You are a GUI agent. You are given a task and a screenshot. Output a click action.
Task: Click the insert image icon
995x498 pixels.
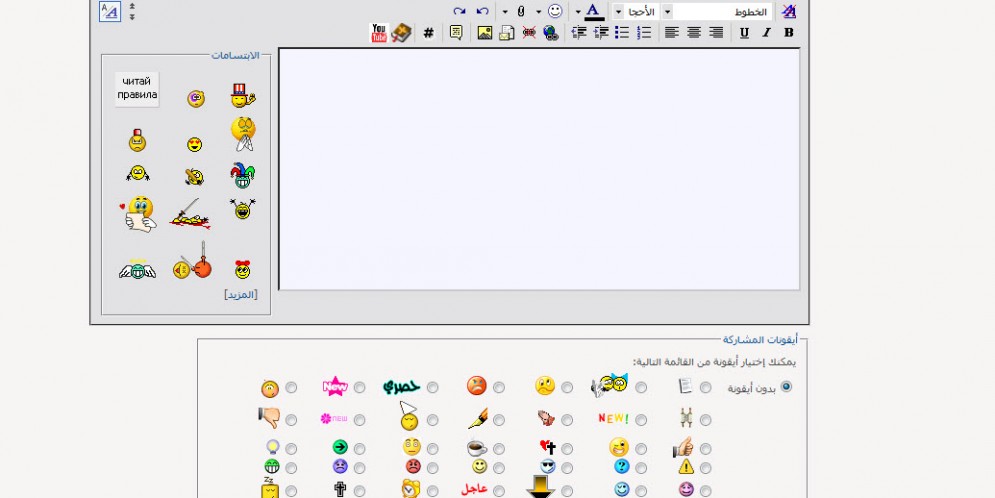pos(485,33)
